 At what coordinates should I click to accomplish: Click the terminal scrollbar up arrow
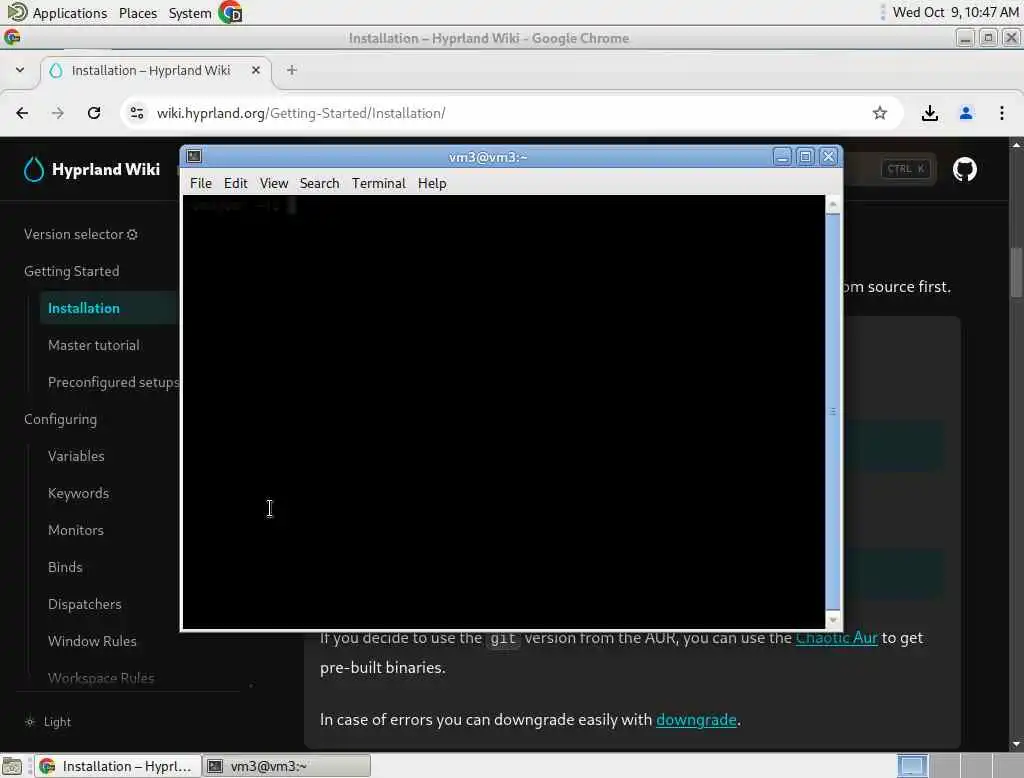[833, 204]
